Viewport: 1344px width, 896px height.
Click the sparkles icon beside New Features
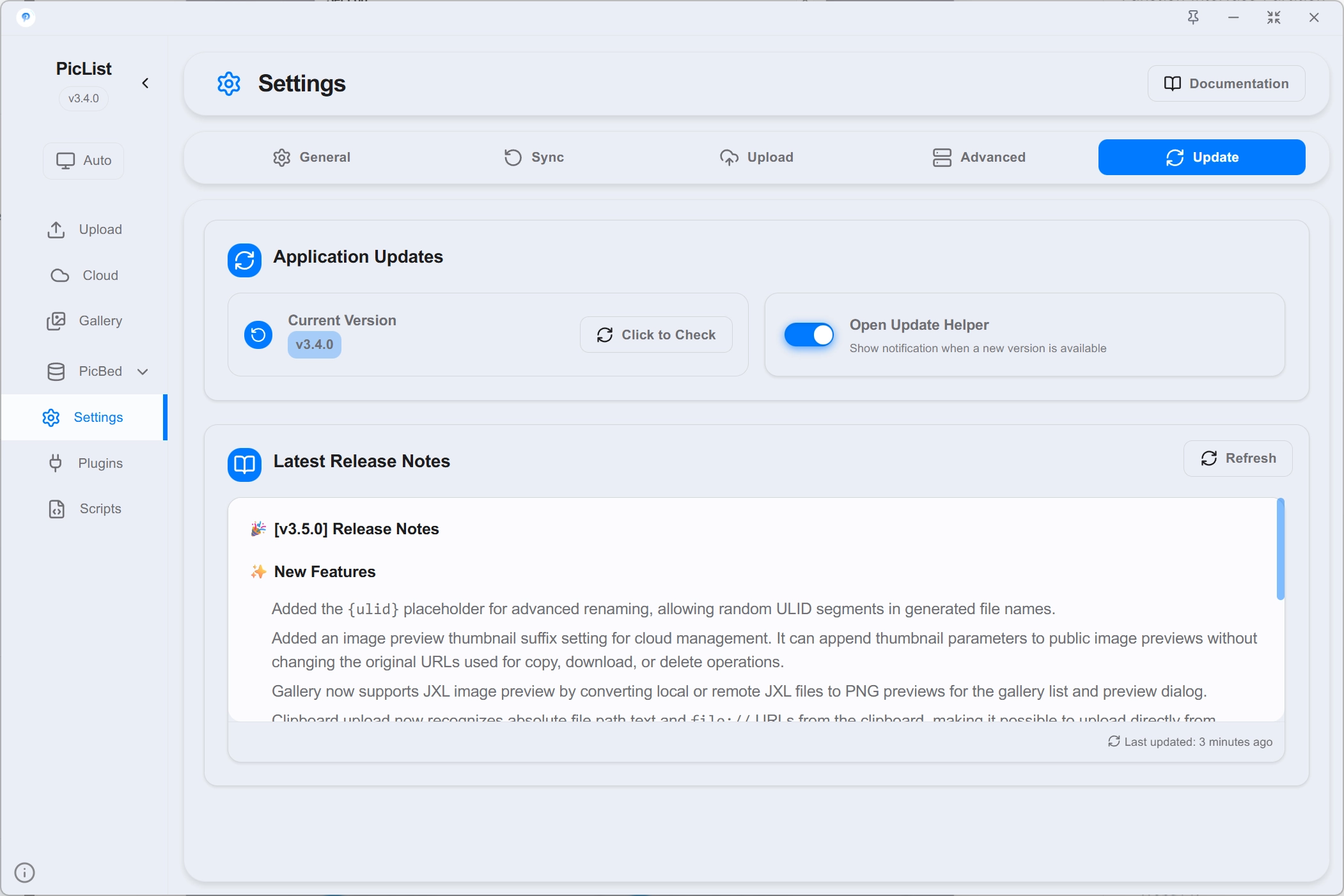(x=258, y=571)
